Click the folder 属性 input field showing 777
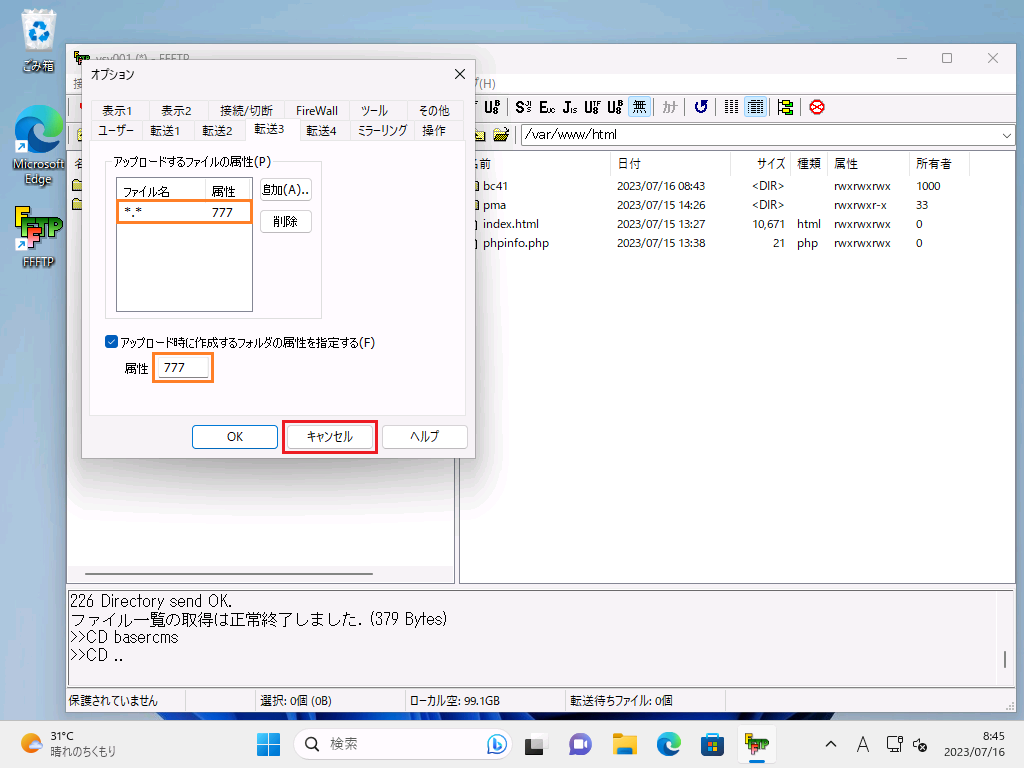The image size is (1024, 768). tap(183, 369)
